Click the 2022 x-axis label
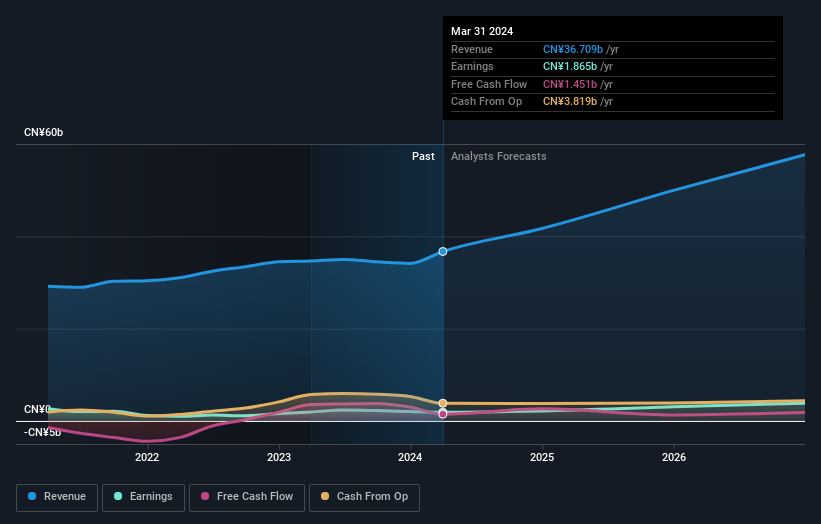821x524 pixels. pos(147,457)
